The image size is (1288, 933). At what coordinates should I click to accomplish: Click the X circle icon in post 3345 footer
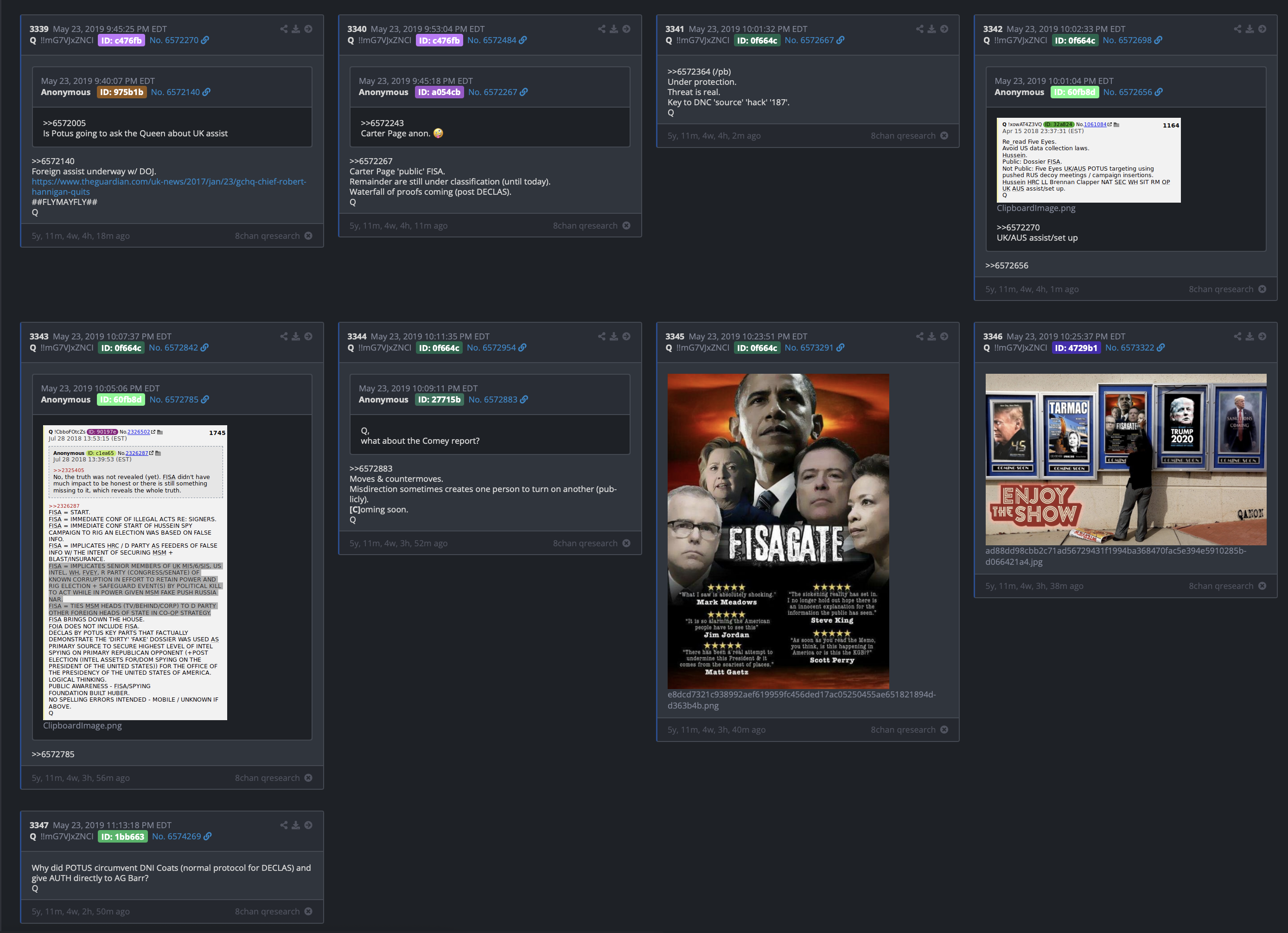pyautogui.click(x=944, y=730)
